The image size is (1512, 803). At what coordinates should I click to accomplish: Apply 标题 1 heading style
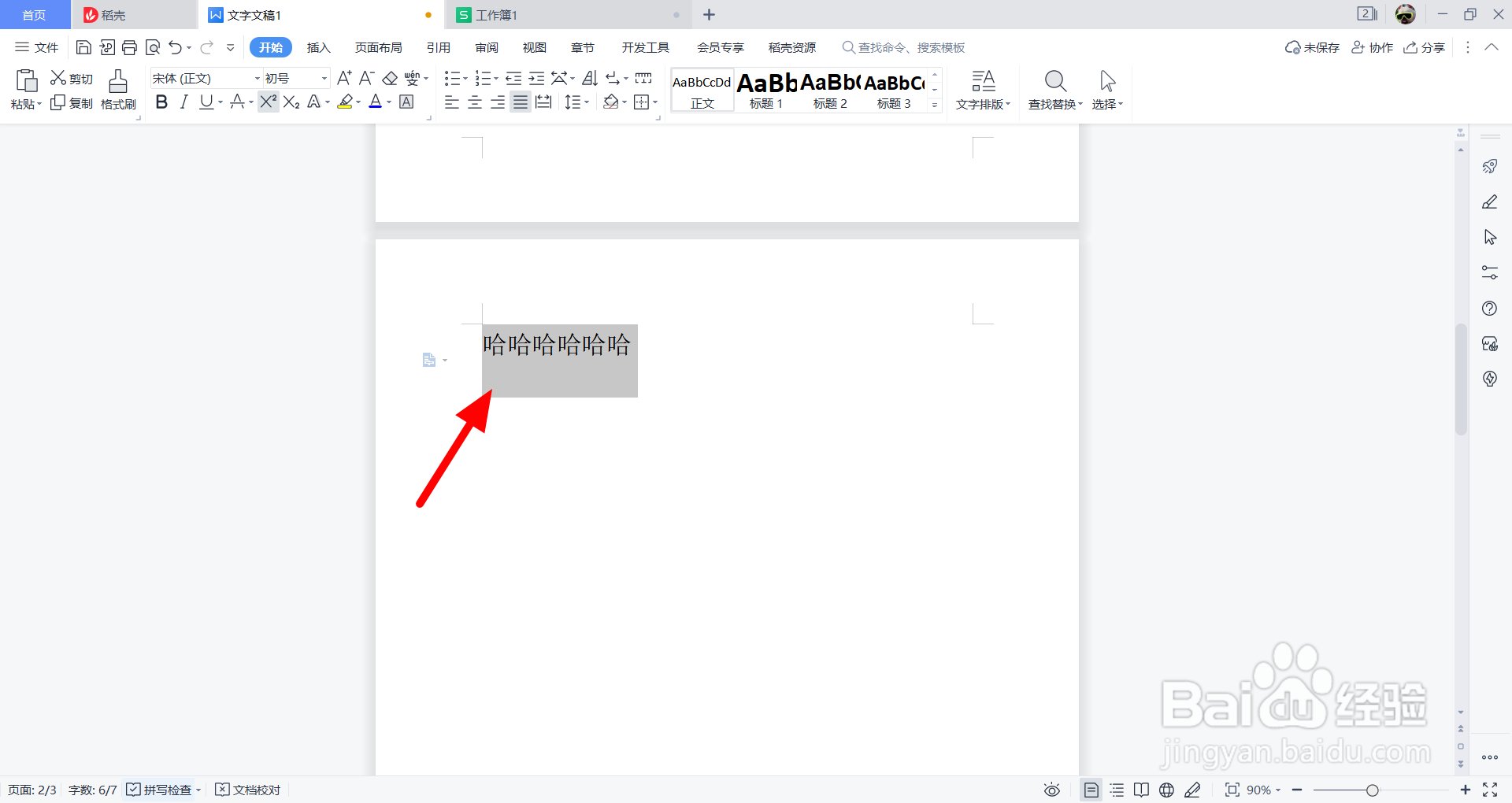coord(766,90)
